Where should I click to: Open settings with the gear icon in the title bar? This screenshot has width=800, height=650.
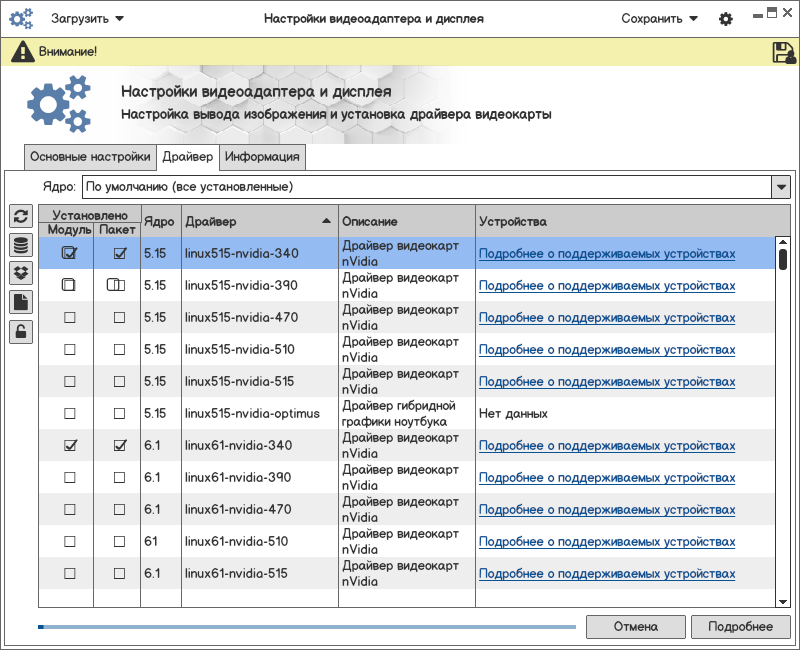click(725, 19)
